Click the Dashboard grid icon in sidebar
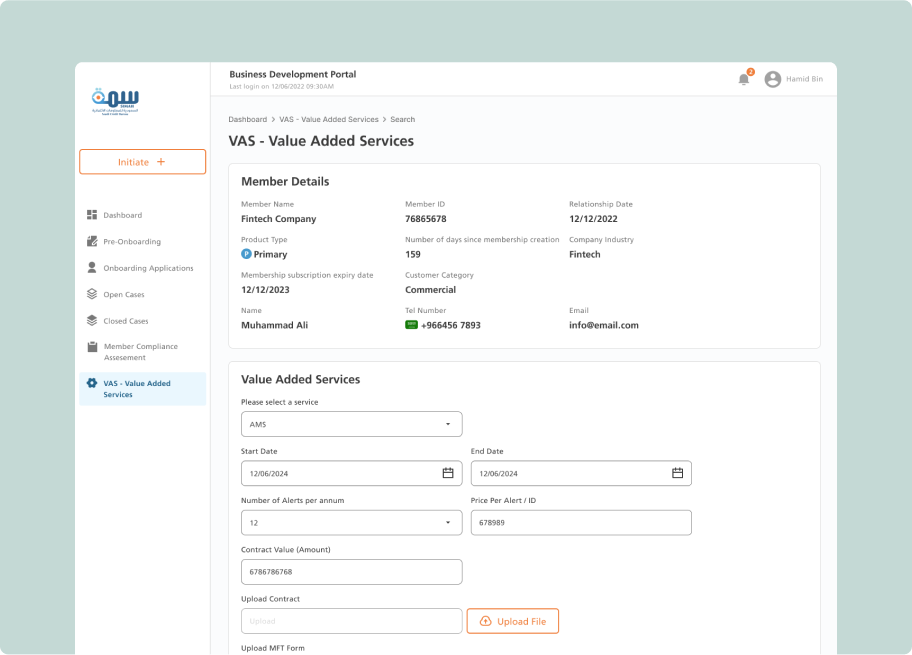The width and height of the screenshot is (912, 655). [92, 215]
